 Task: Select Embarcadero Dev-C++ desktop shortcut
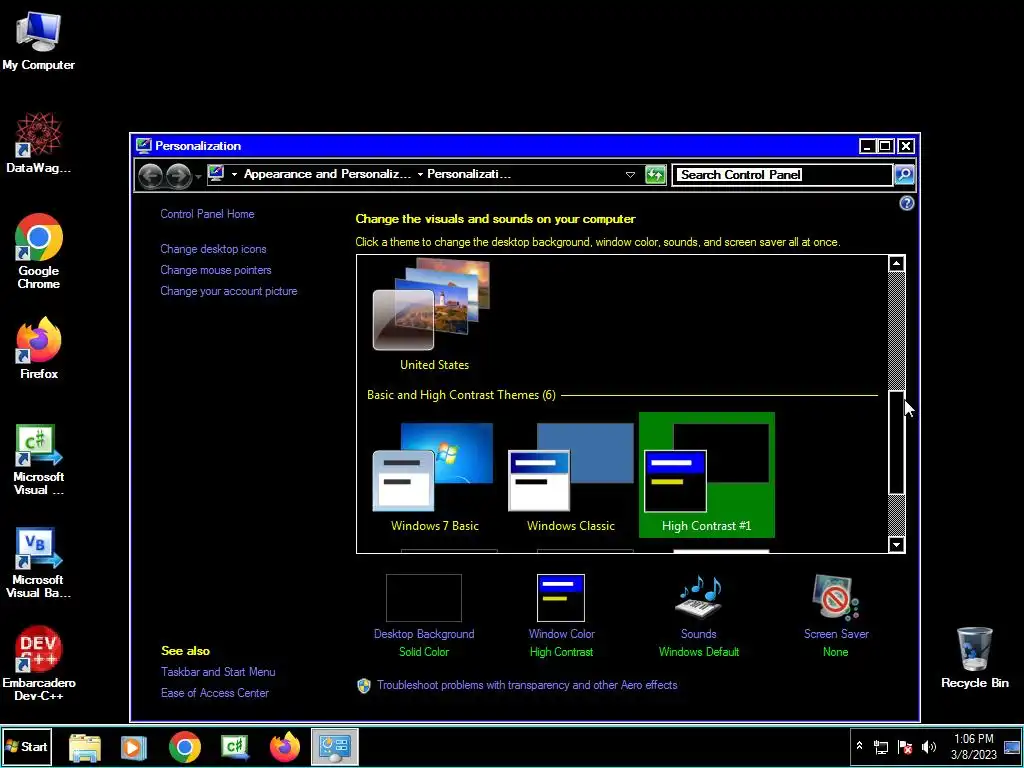(39, 664)
